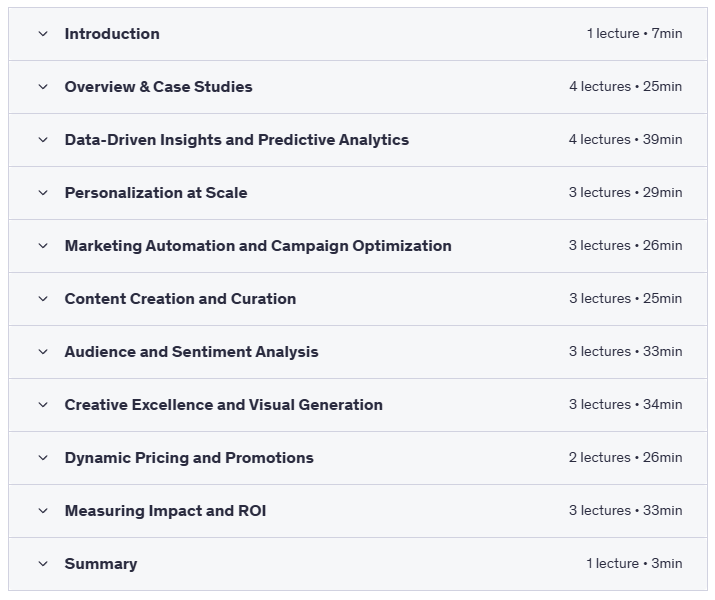The height and width of the screenshot is (600, 715).
Task: Click chevron beside Dynamic Pricing and Promotions
Action: [x=43, y=458]
